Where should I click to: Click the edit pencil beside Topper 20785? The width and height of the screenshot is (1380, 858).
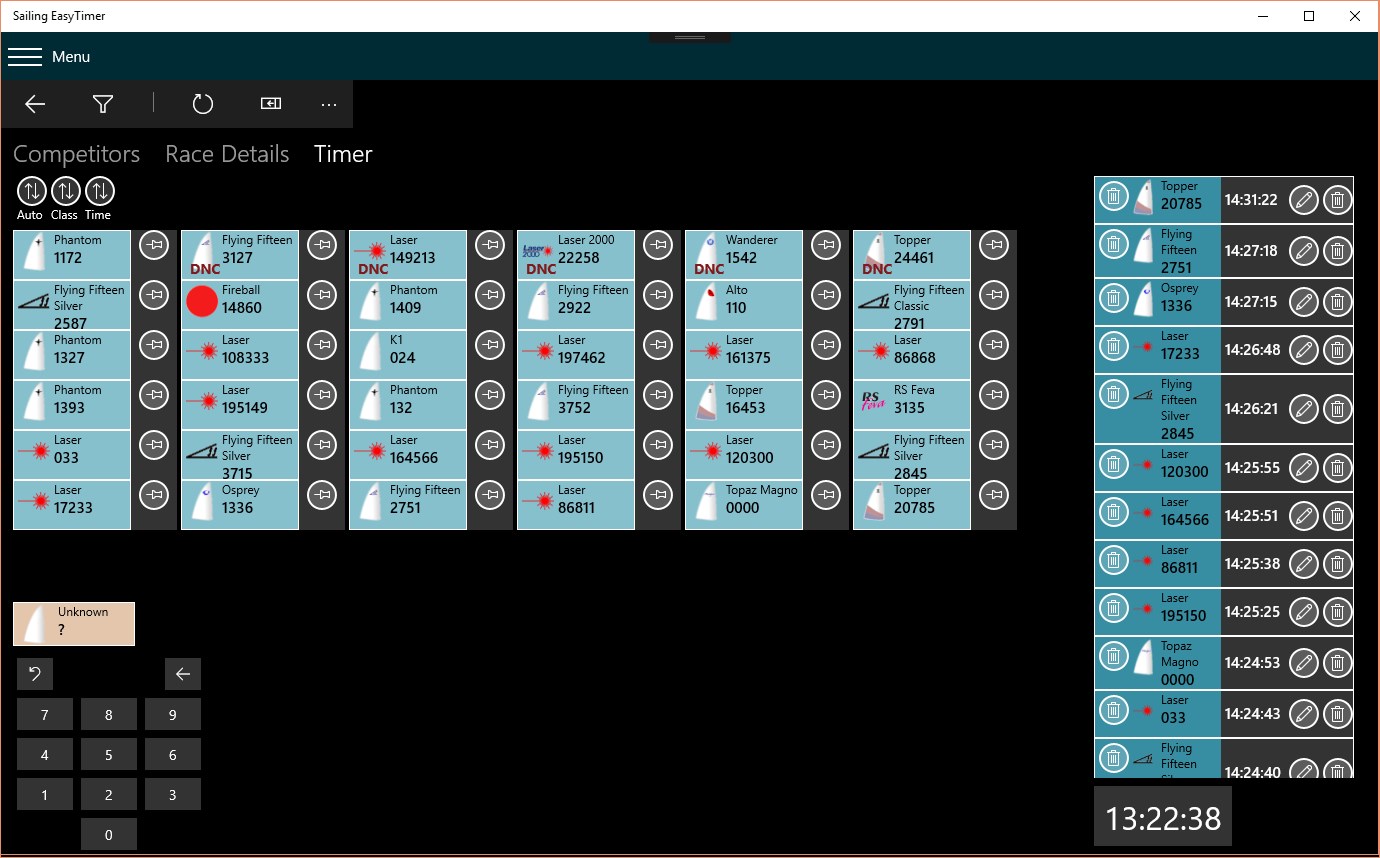tap(1304, 199)
